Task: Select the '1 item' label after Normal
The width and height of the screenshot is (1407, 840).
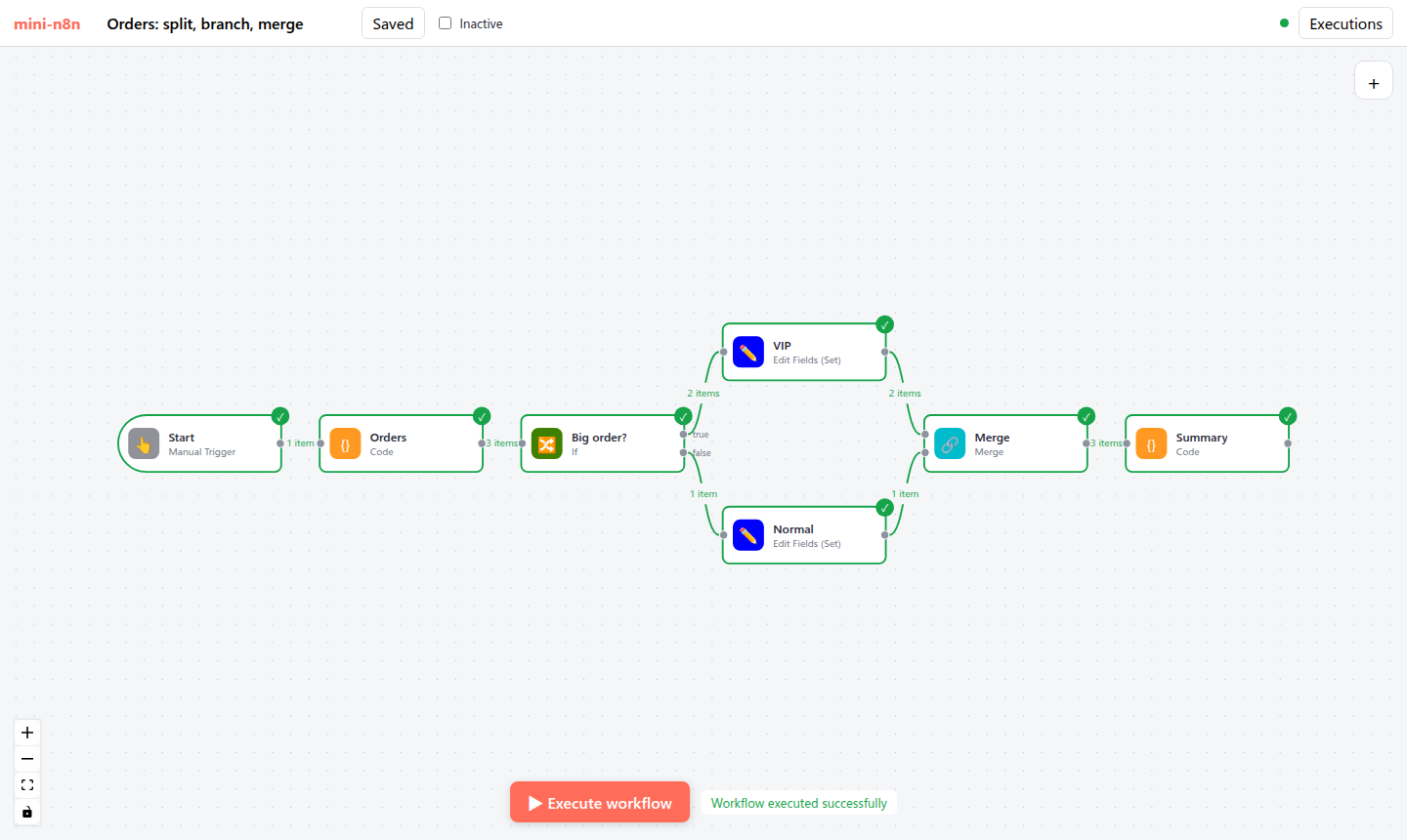Action: click(905, 494)
